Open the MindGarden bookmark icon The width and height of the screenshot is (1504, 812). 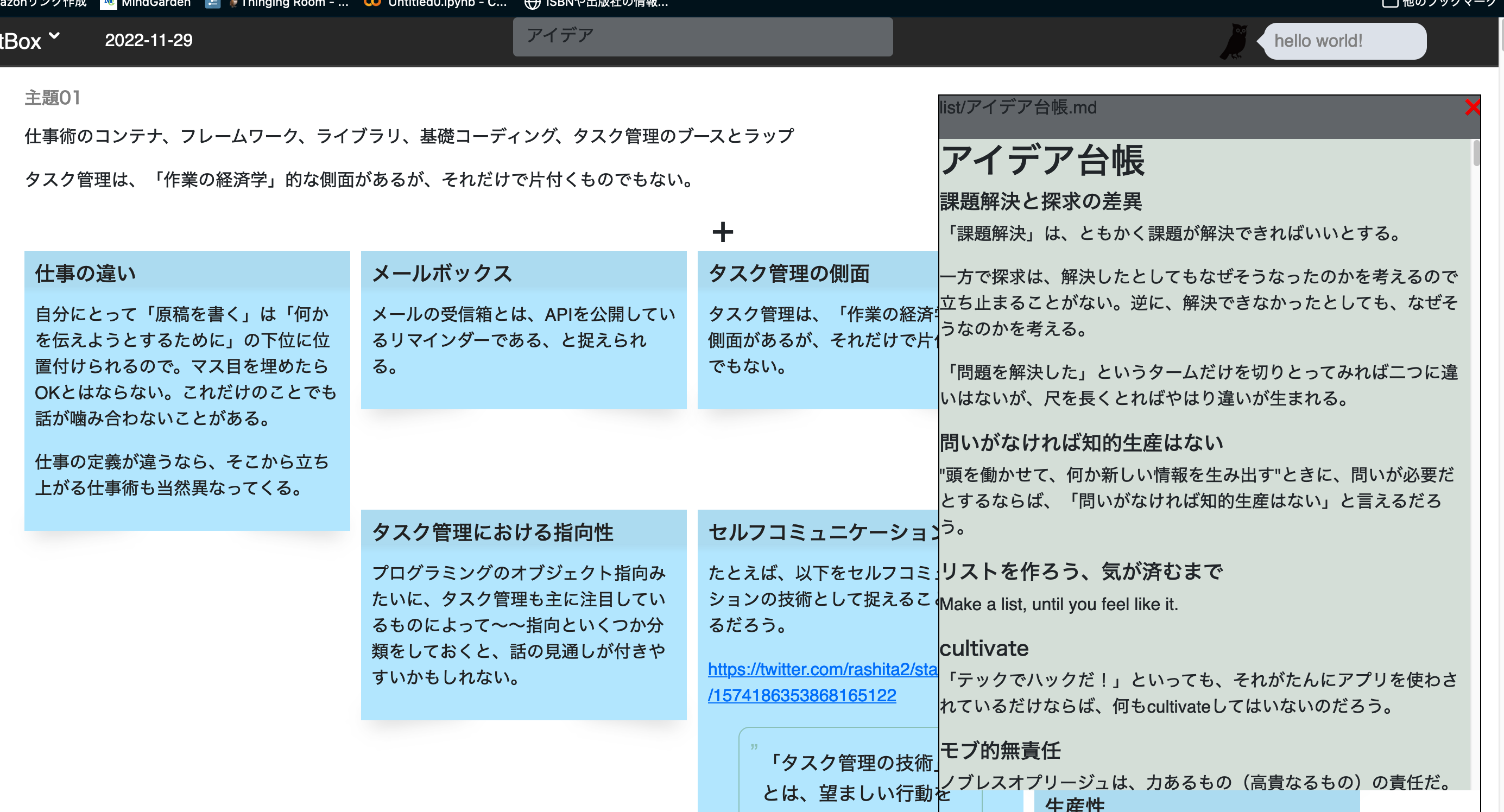(108, 3)
